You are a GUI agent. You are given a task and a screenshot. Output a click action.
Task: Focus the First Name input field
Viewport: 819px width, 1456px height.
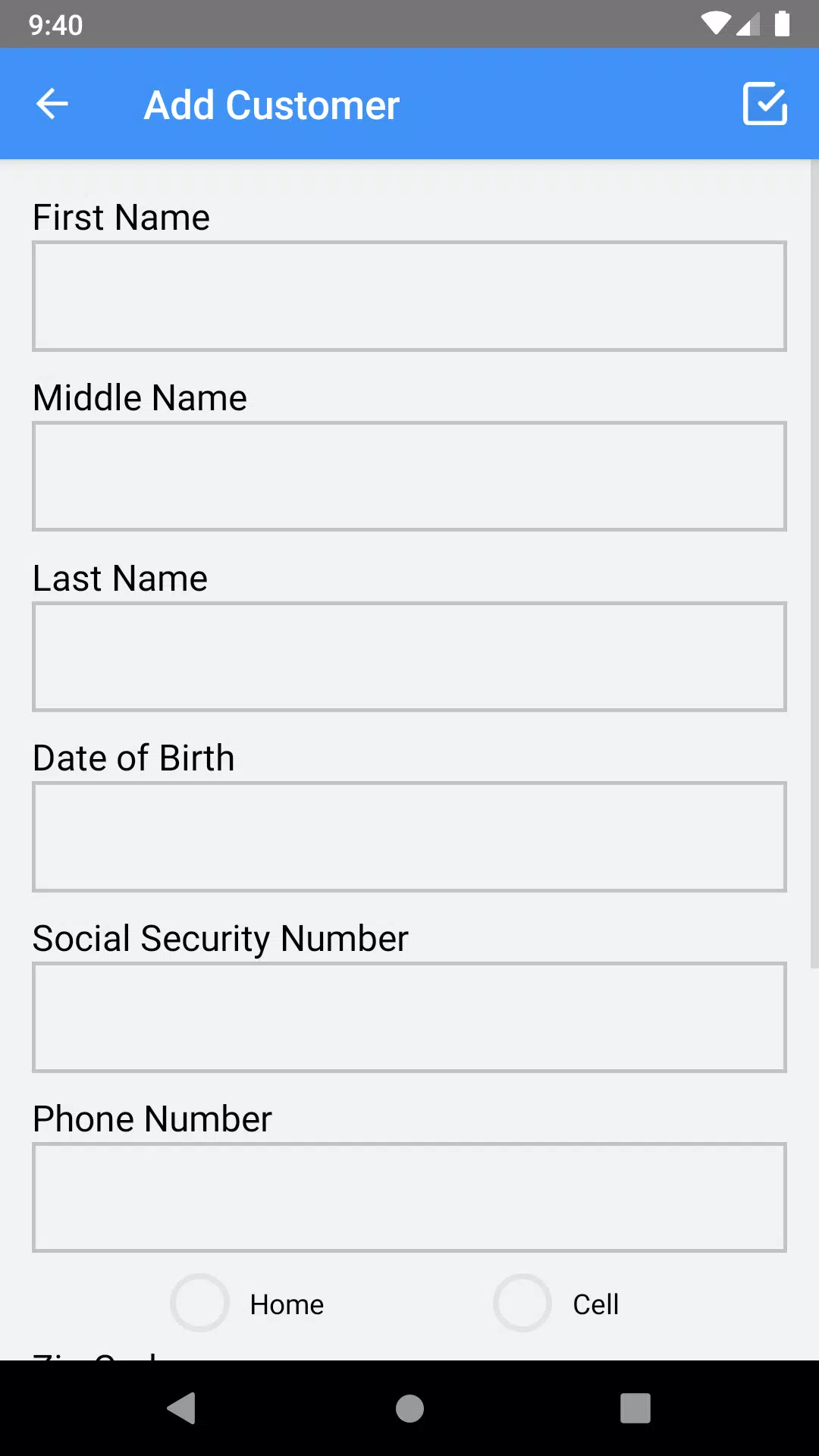[409, 297]
